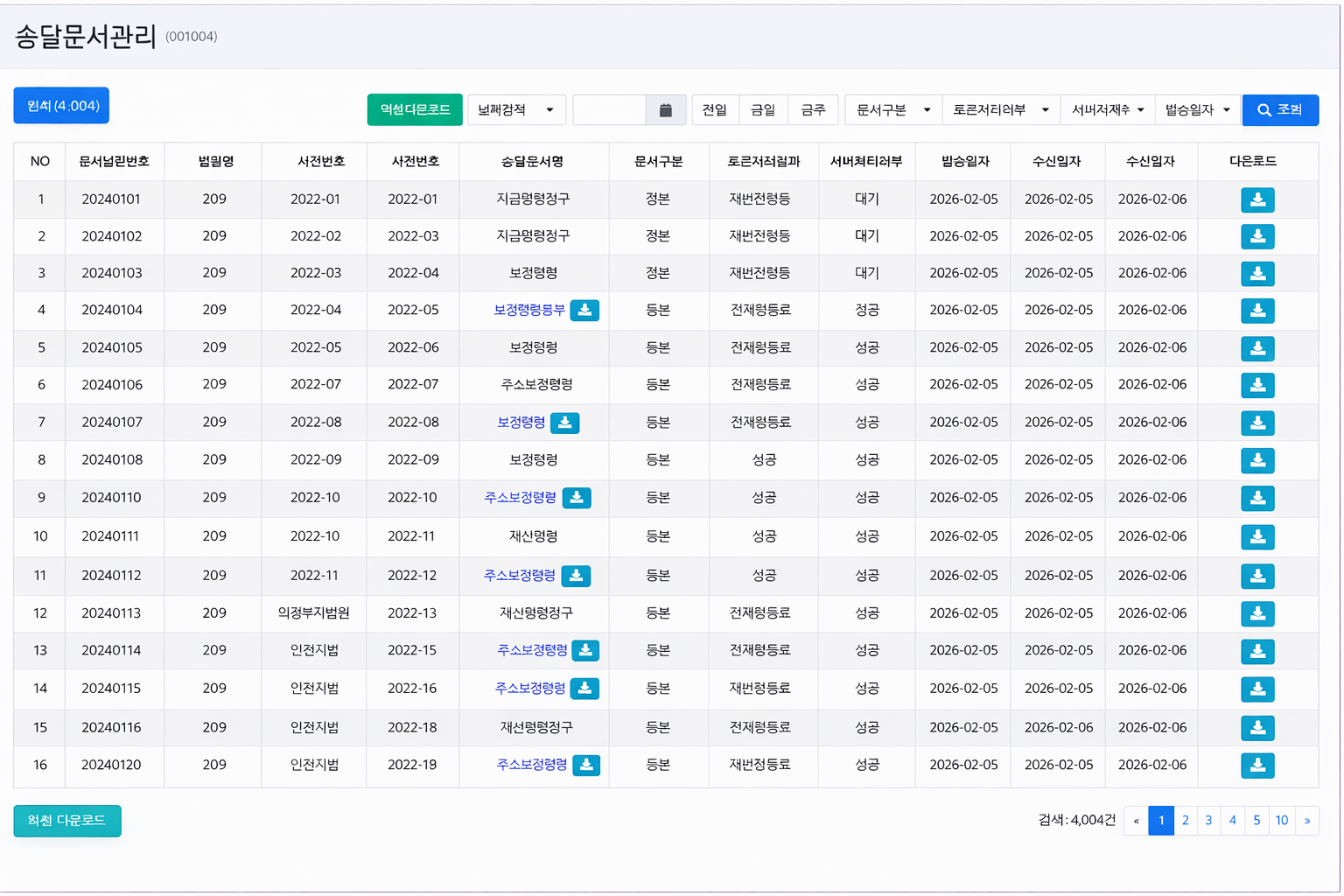The image size is (1344, 896).
Task: Open the dropdown just left of the date field
Action: tap(516, 110)
